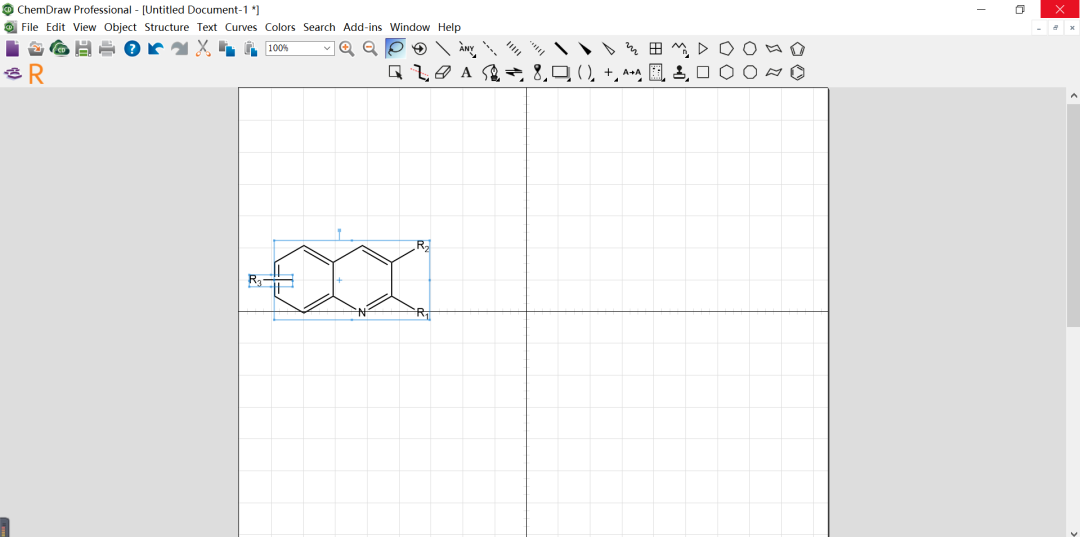The height and width of the screenshot is (537, 1080).
Task: Open the Add-ins menu
Action: tap(363, 28)
